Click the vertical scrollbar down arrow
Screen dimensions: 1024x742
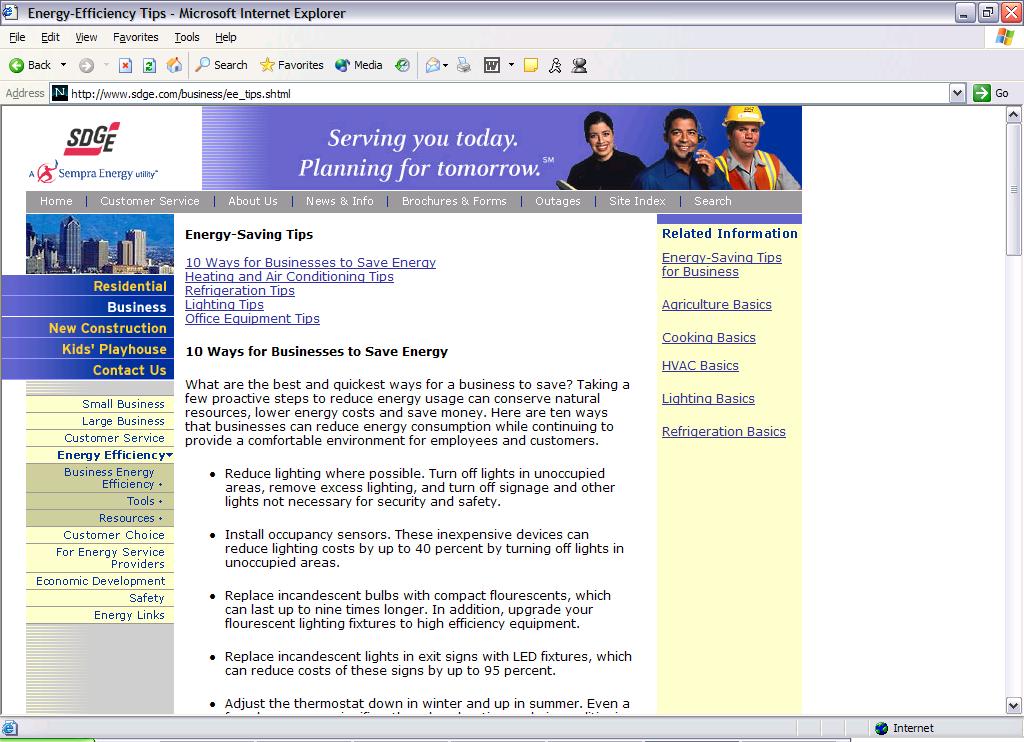point(1014,706)
